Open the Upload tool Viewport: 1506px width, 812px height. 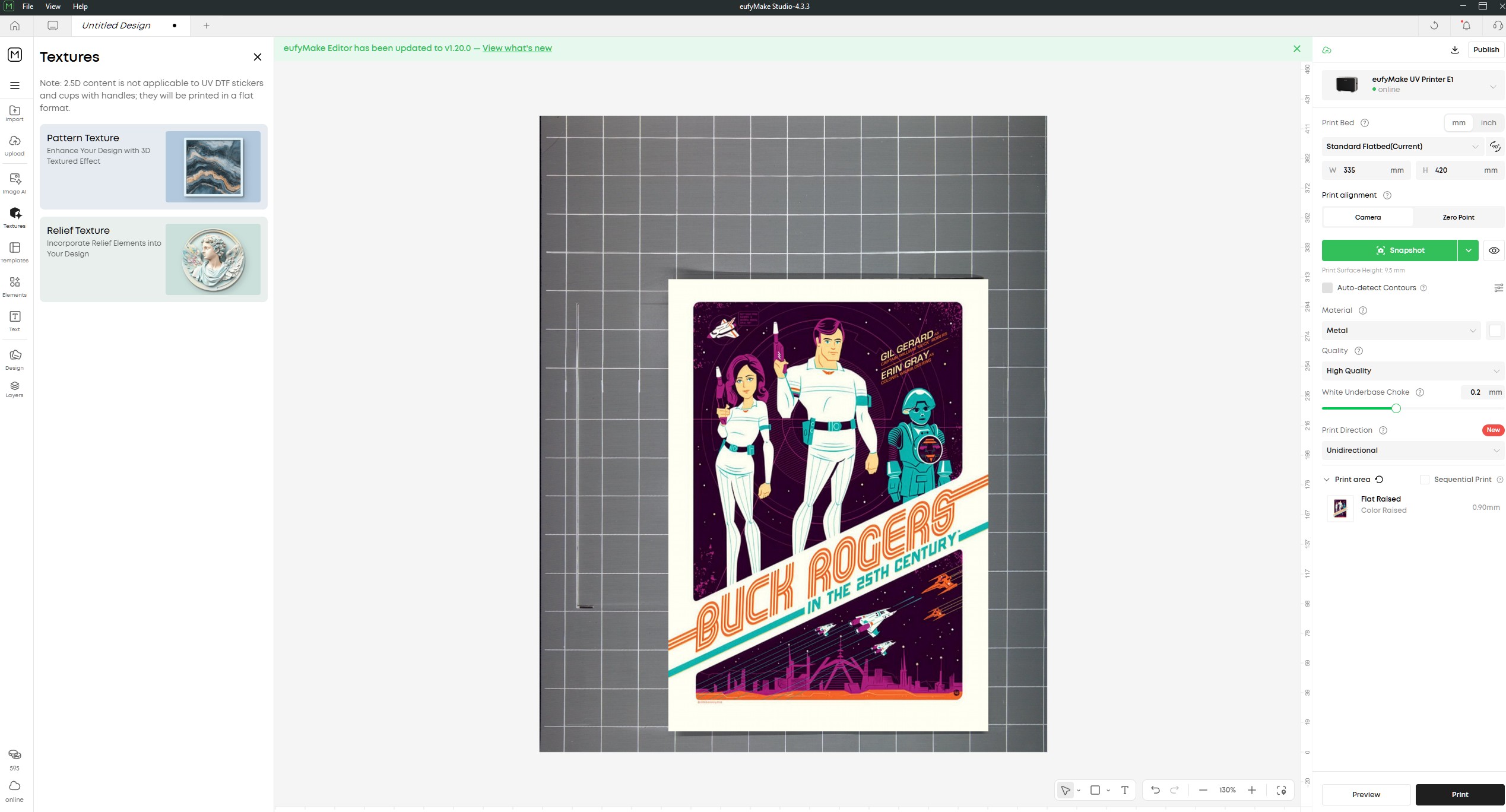[x=15, y=146]
